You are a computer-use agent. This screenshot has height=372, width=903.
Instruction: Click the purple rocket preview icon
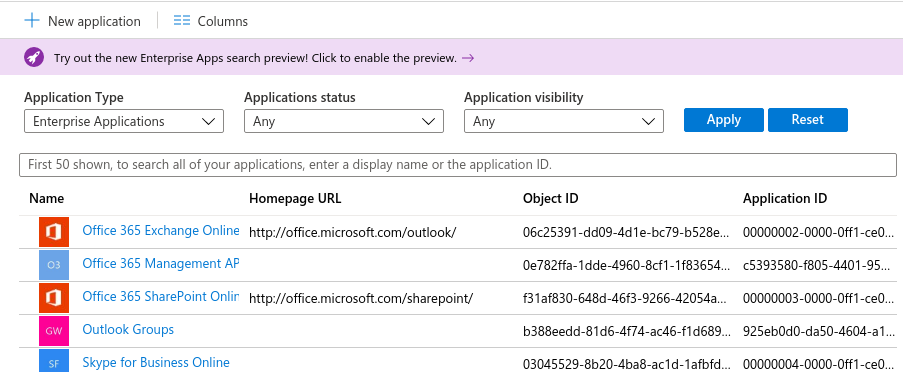(x=34, y=57)
